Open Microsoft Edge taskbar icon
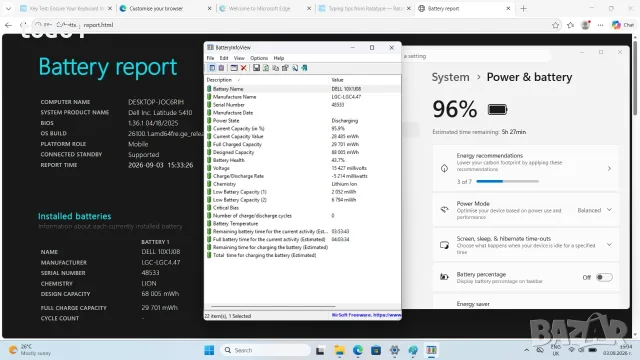The image size is (640, 360). point(358,350)
